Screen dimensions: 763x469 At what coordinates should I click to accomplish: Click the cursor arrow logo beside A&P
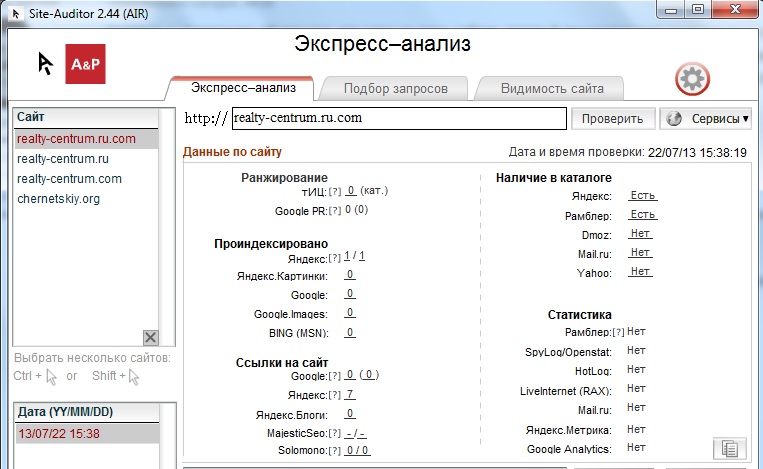45,63
